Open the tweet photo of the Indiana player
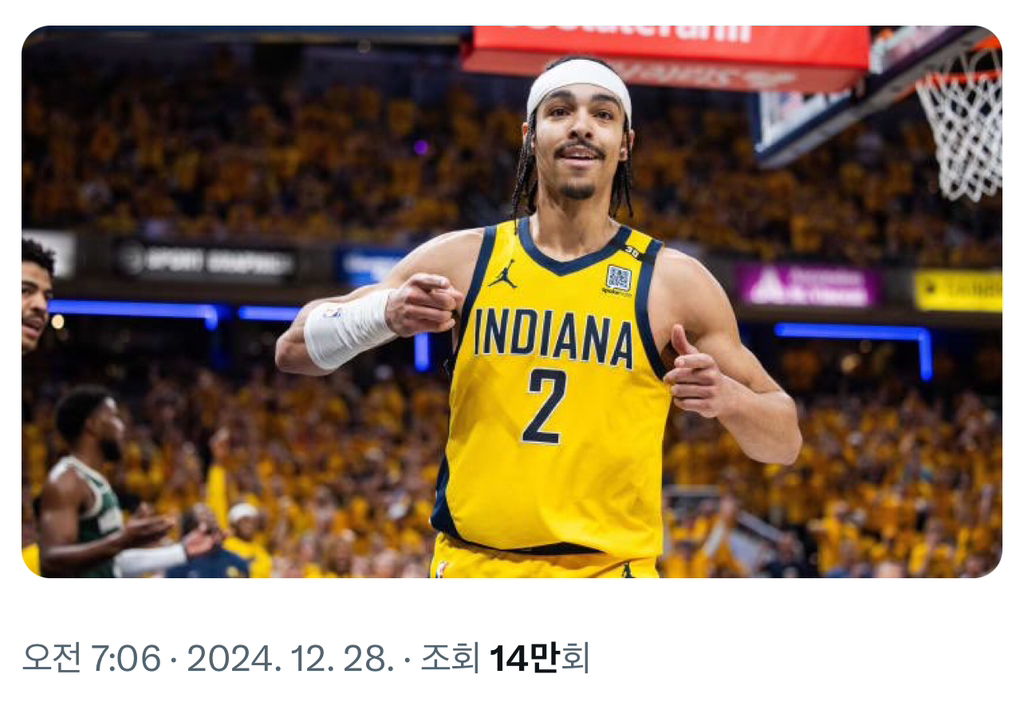Viewport: 1024px width, 702px height. click(511, 301)
